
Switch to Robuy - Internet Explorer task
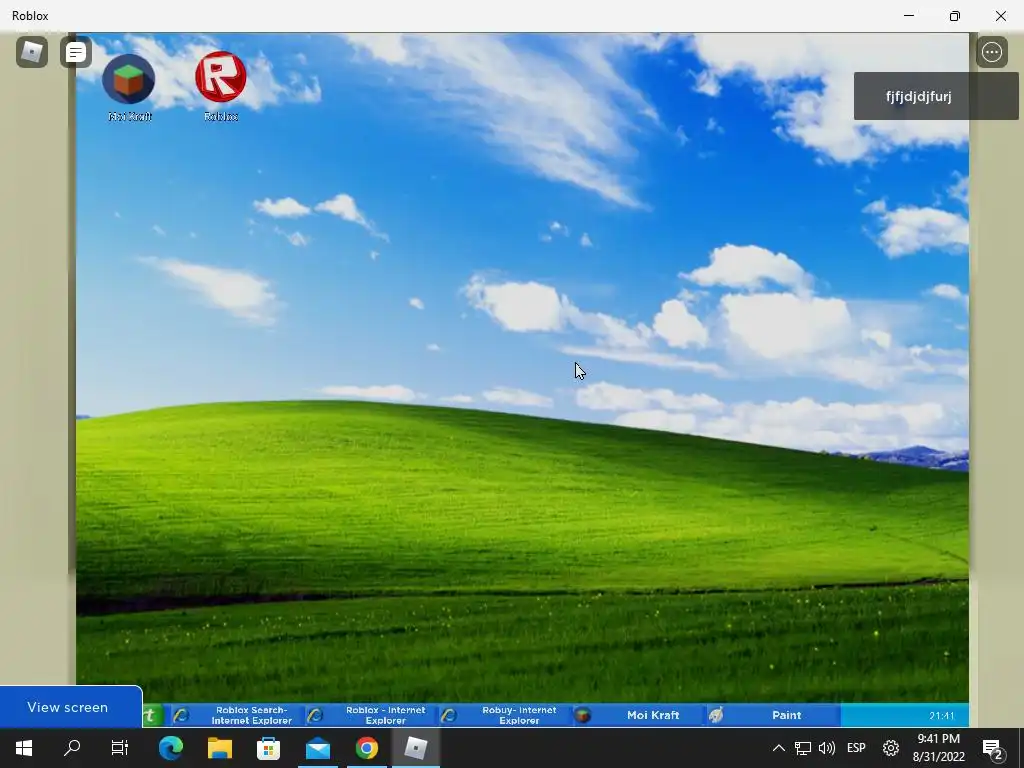click(x=504, y=715)
